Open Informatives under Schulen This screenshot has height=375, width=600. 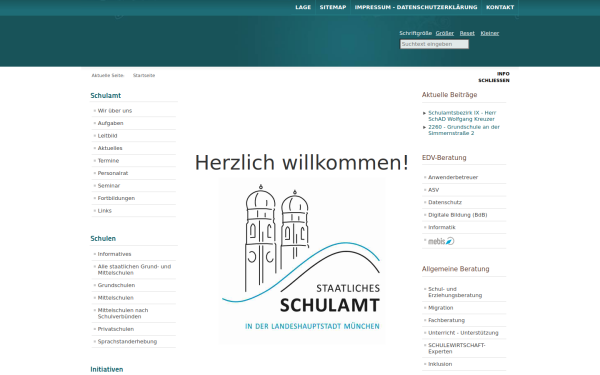(114, 254)
